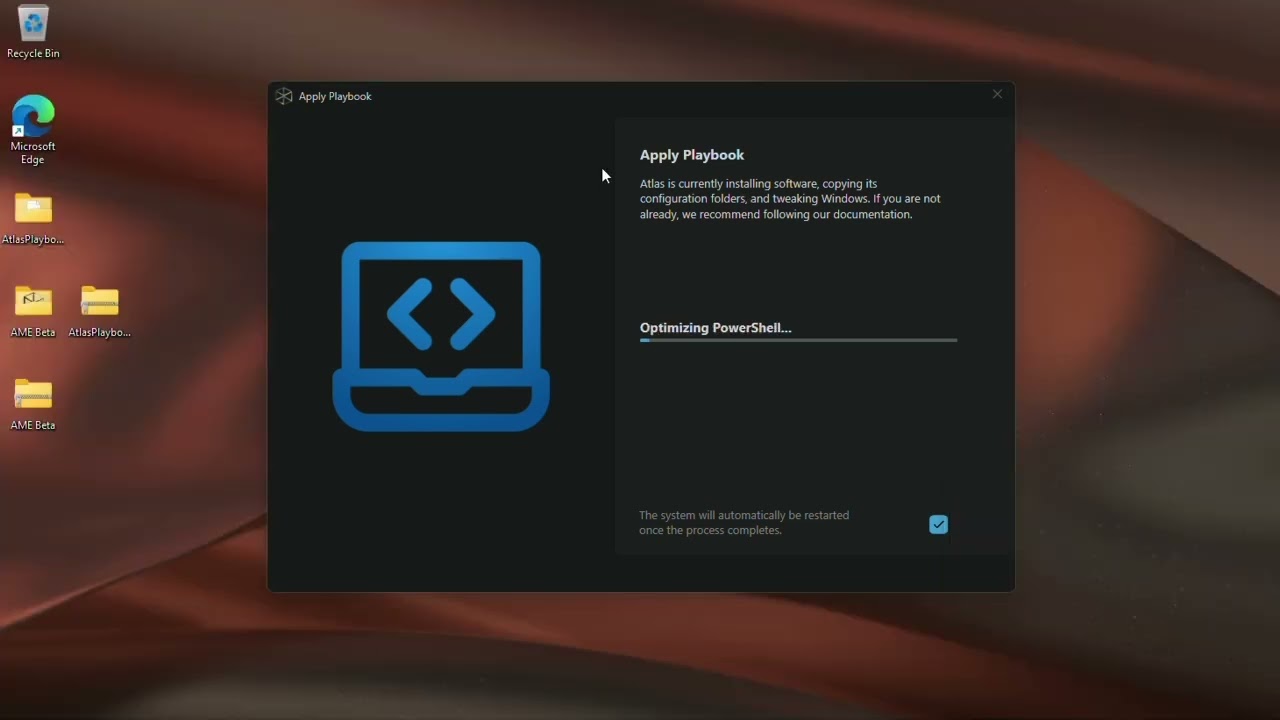Click the 'Apply Playbook' heading text
This screenshot has height=720, width=1280.
pyautogui.click(x=692, y=155)
